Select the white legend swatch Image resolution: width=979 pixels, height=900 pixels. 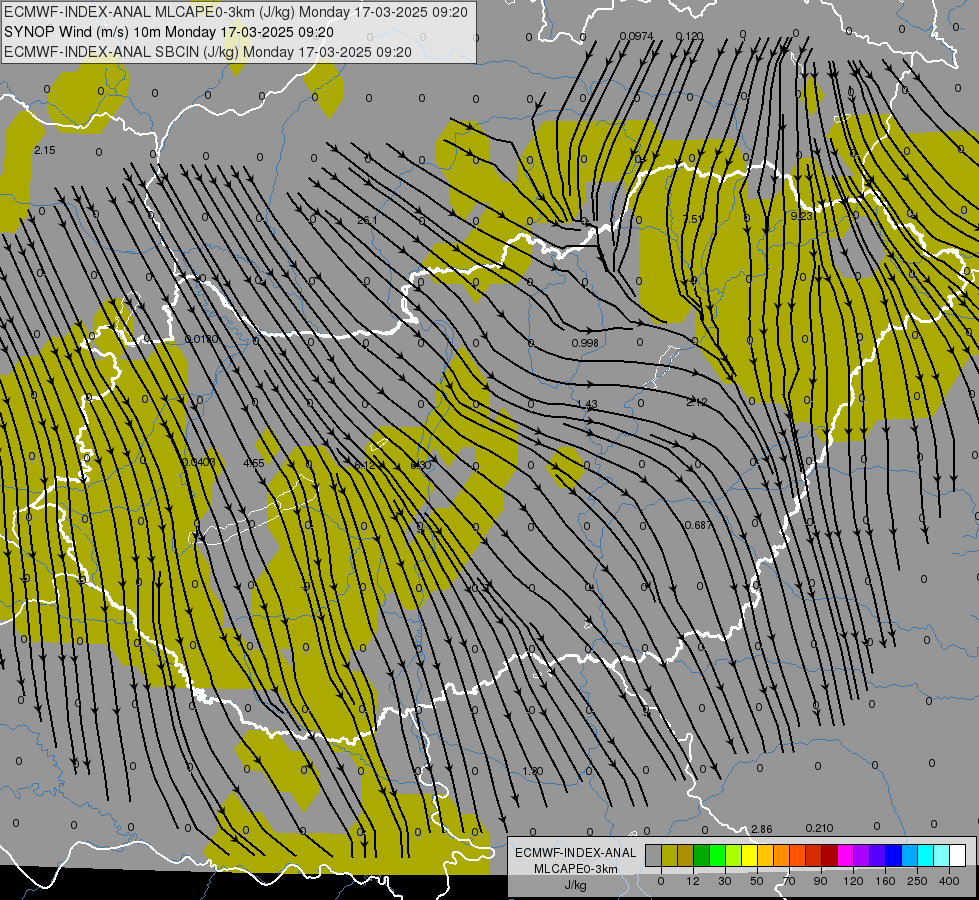pyautogui.click(x=957, y=855)
